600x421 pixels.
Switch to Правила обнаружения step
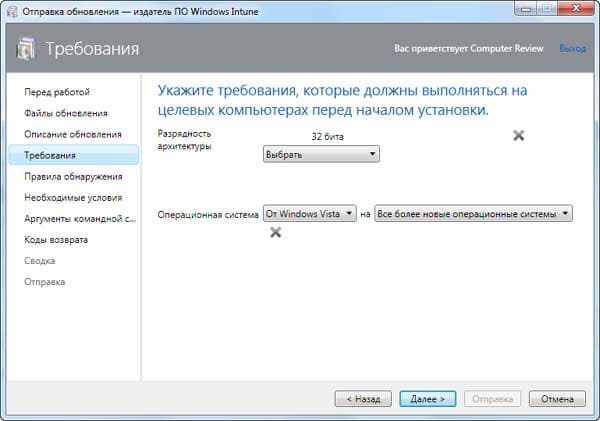[x=73, y=176]
